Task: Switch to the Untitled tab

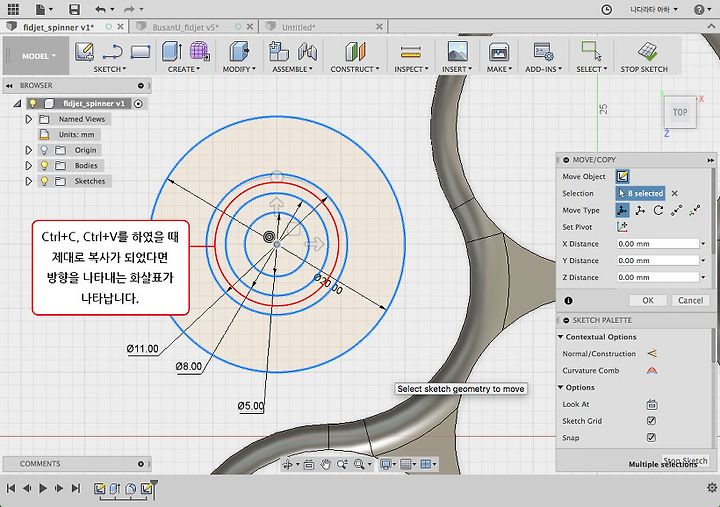Action: [x=298, y=27]
